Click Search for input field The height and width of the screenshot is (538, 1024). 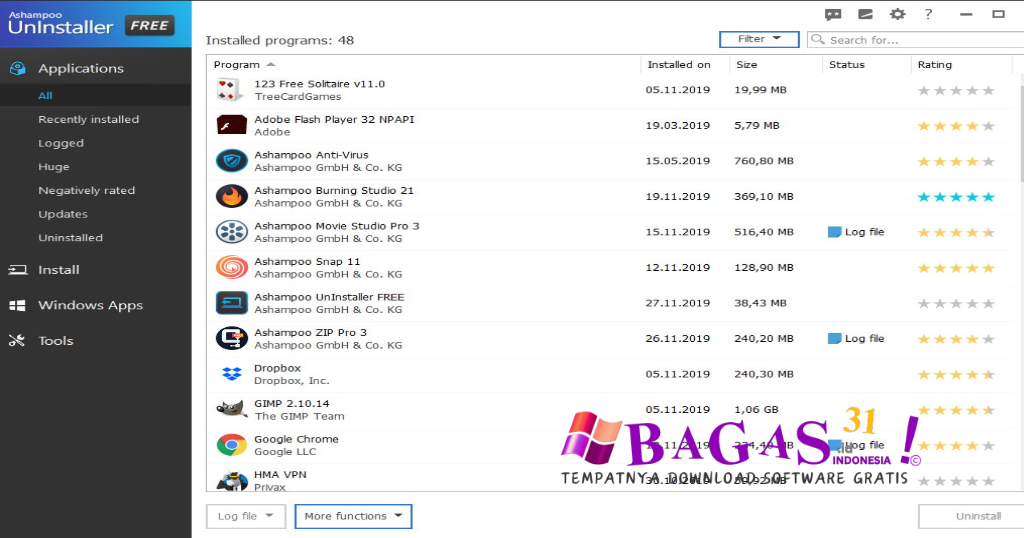[916, 39]
